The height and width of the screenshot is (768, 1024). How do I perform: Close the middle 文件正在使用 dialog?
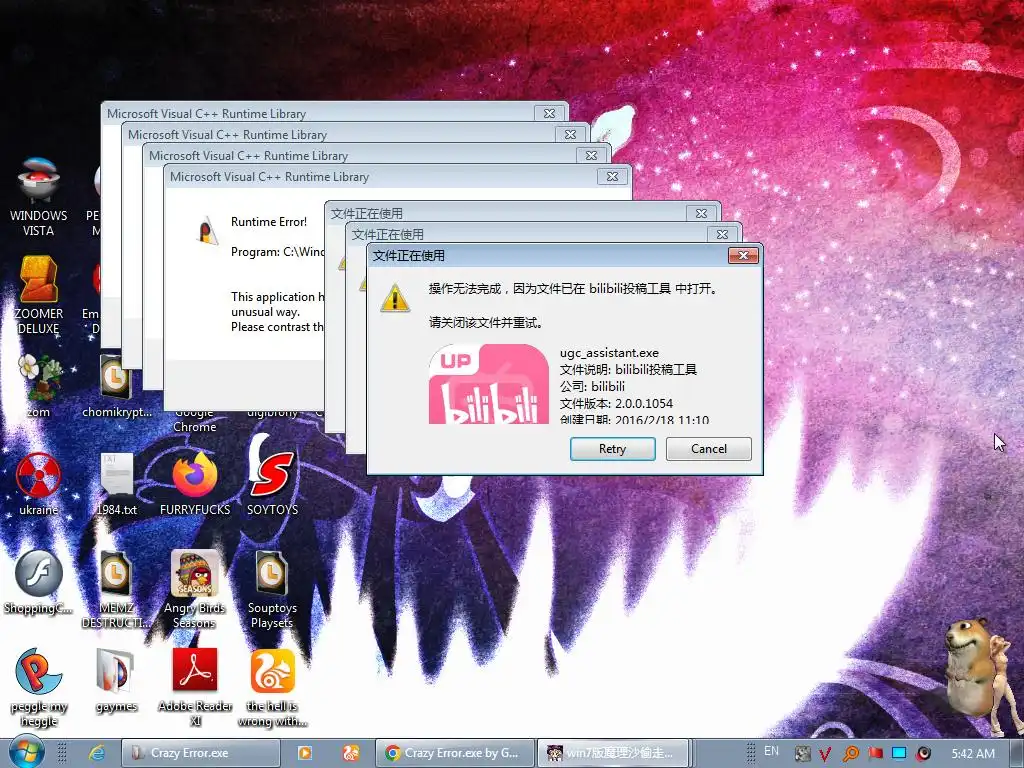[722, 234]
